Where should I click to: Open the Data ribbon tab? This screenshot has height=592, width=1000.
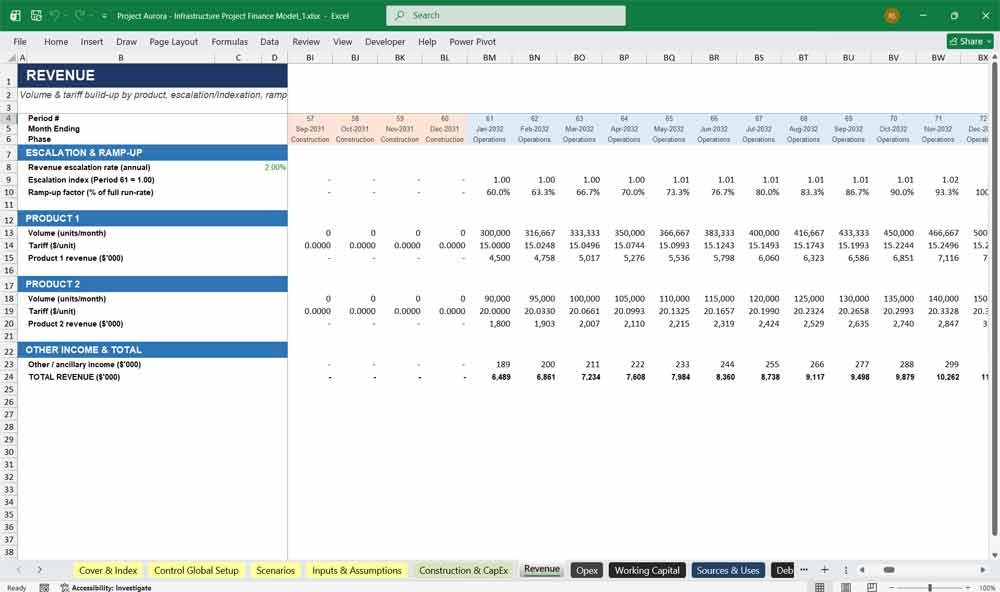click(x=269, y=41)
